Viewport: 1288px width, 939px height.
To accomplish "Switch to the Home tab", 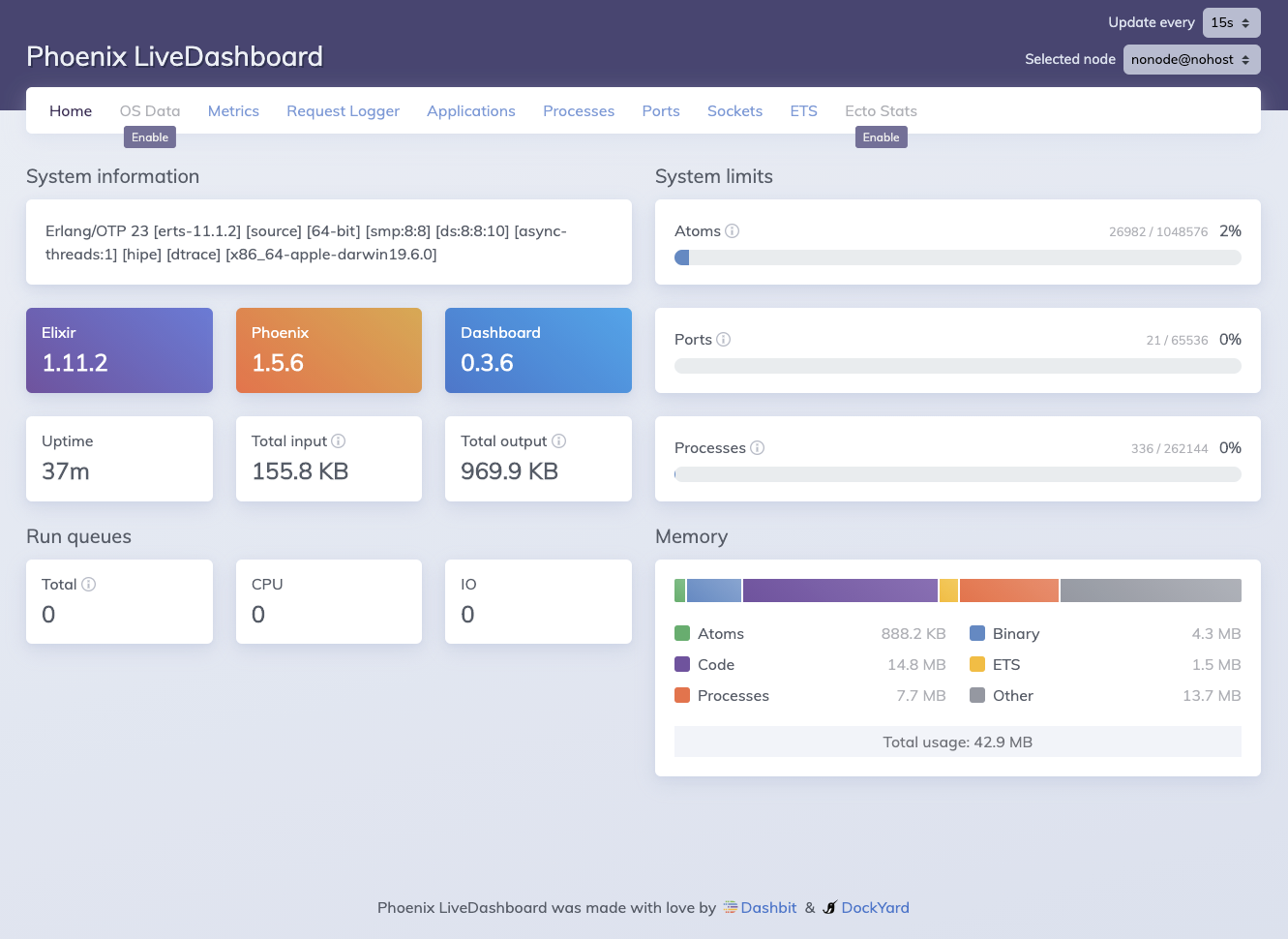I will pyautogui.click(x=71, y=111).
